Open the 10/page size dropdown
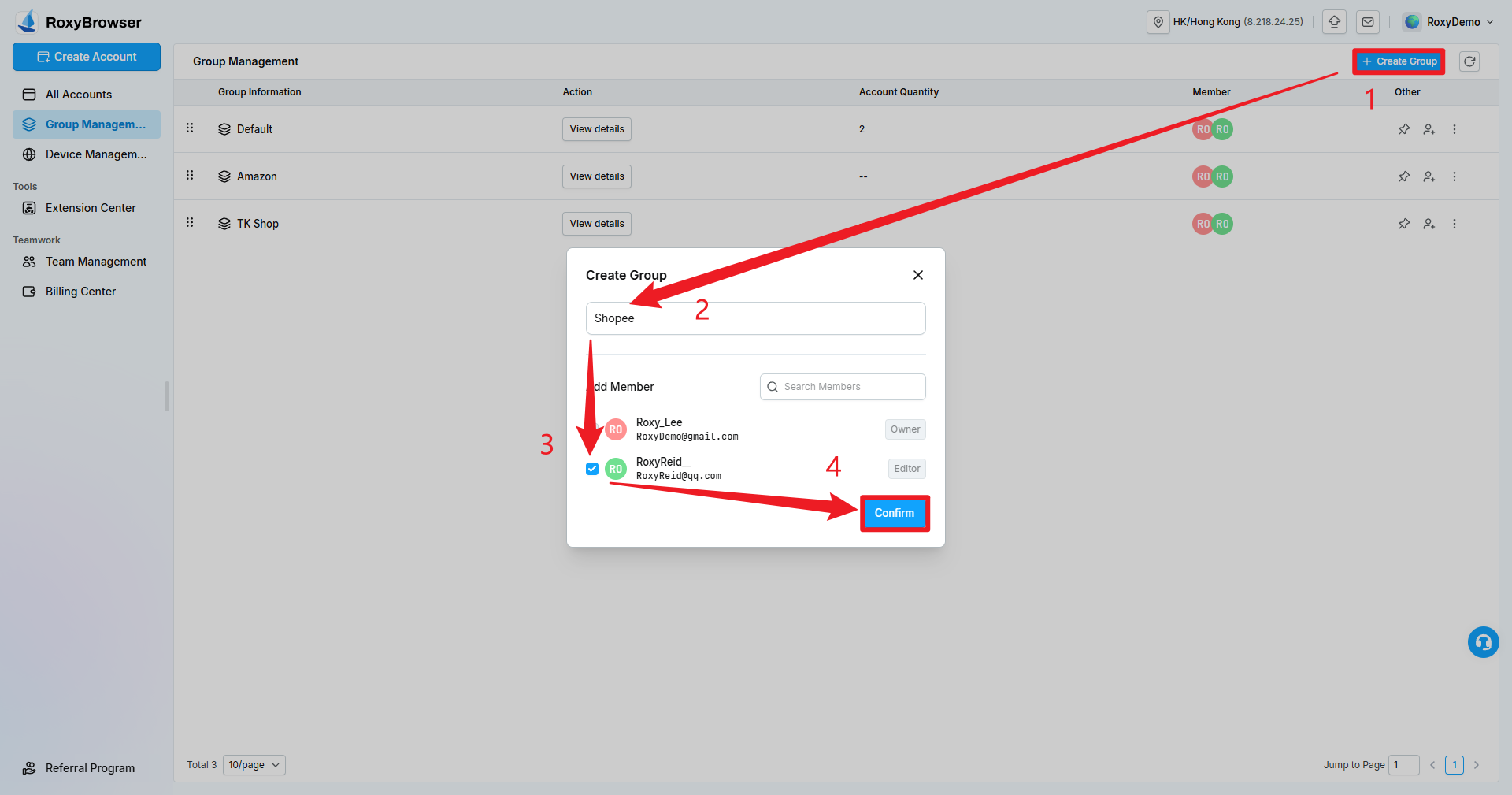Screen dimensions: 1512x795 (x=254, y=765)
